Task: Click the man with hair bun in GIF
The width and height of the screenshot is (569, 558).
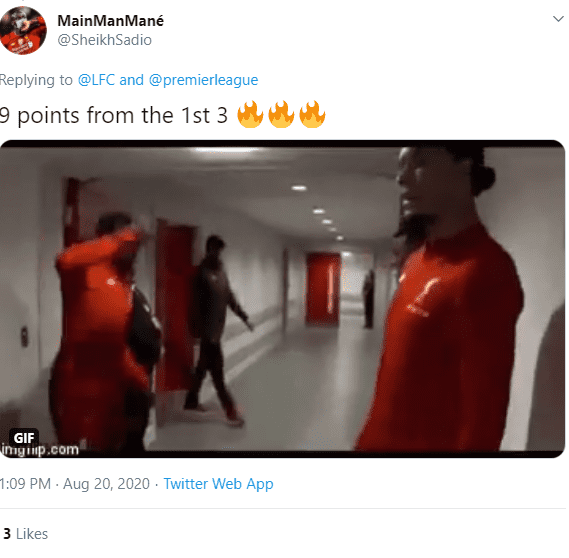Action: pos(441,298)
